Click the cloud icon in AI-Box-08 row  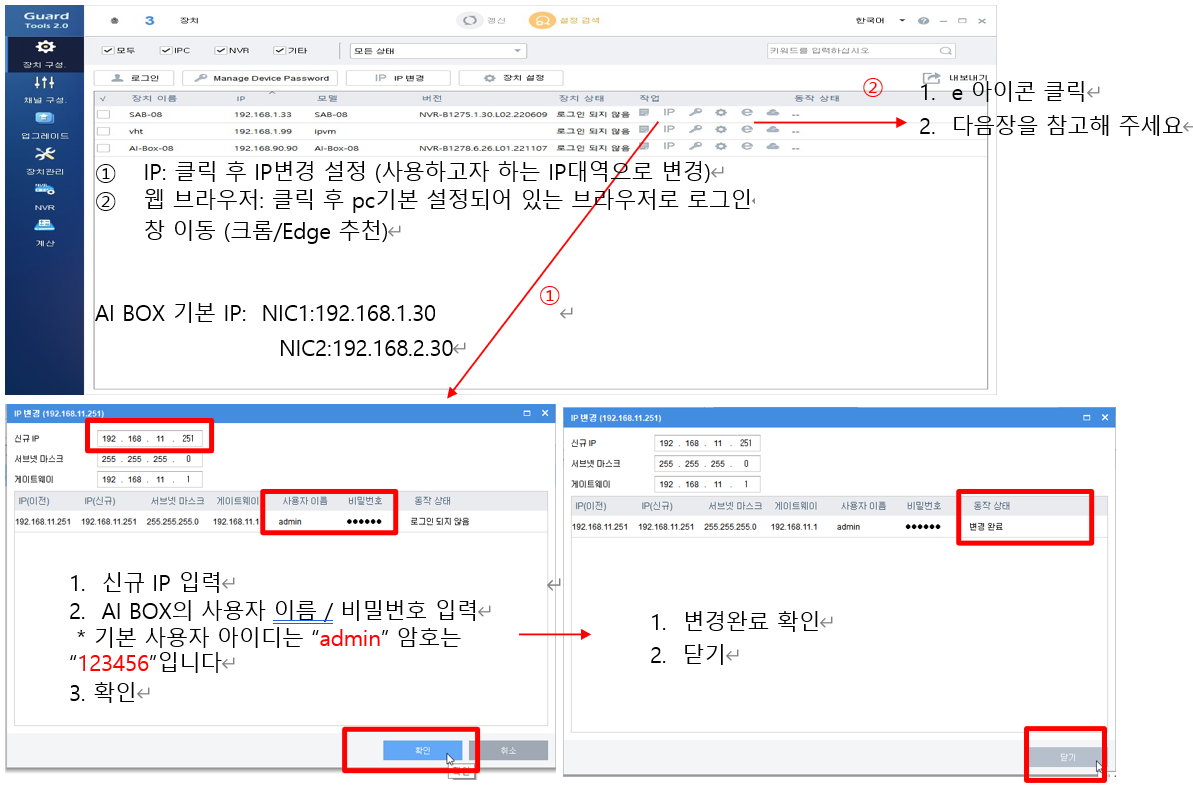[x=772, y=148]
